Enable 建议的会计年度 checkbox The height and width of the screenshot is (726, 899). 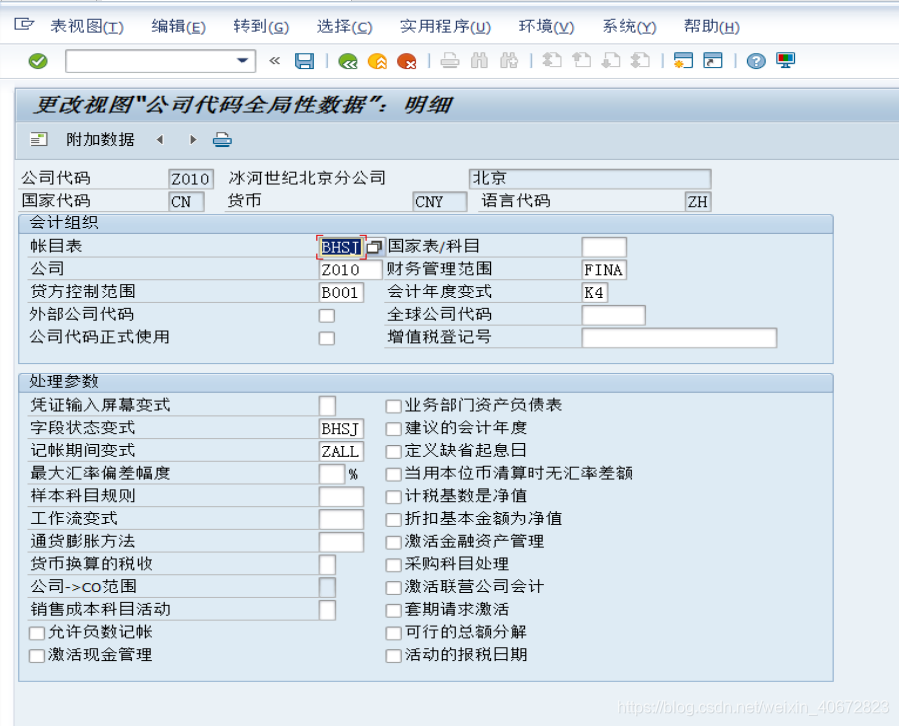click(393, 429)
